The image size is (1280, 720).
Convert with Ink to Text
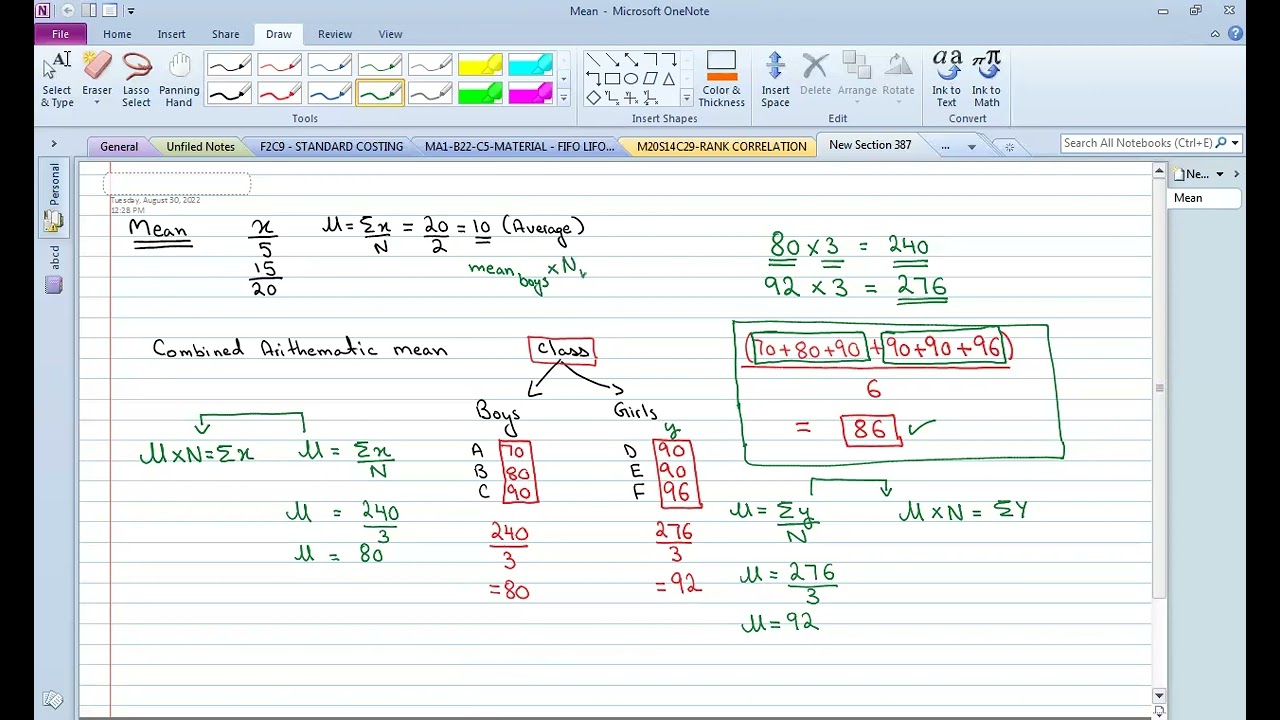click(946, 79)
